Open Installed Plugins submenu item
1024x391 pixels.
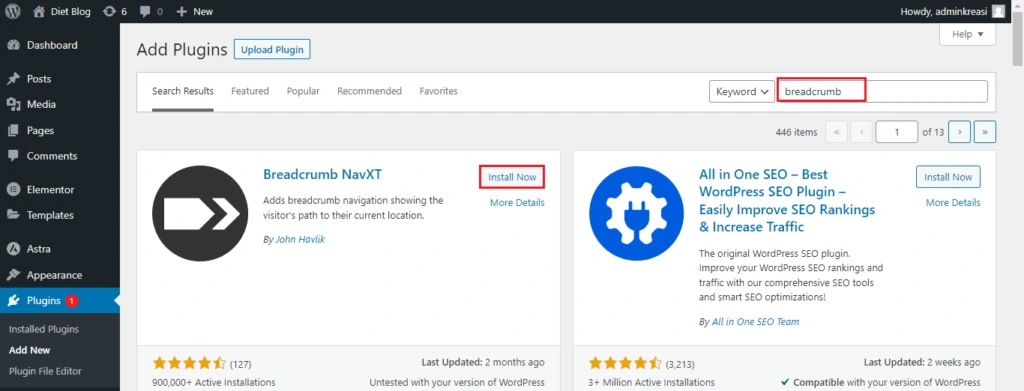pos(44,329)
